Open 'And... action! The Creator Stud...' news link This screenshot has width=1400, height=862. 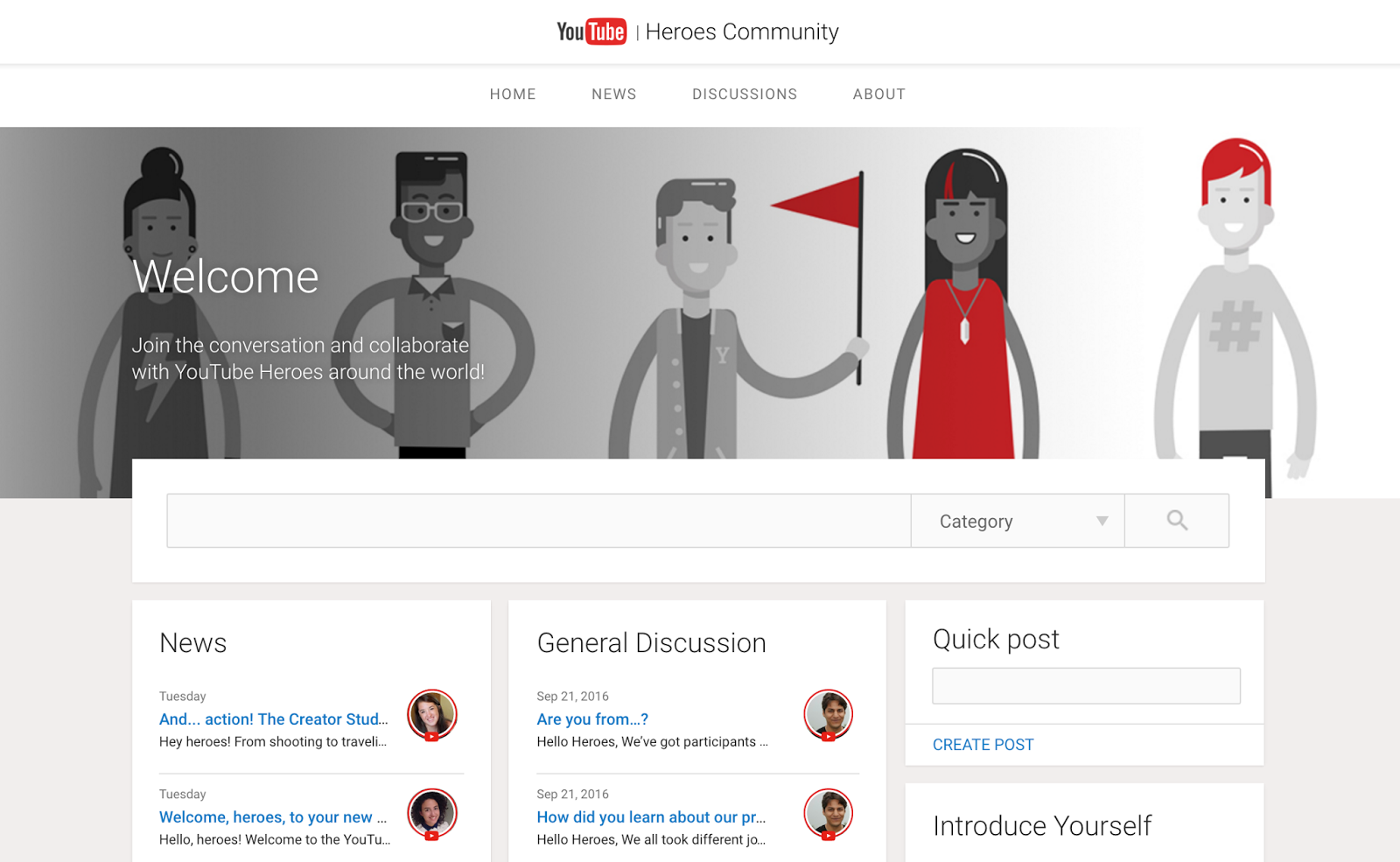tap(273, 719)
